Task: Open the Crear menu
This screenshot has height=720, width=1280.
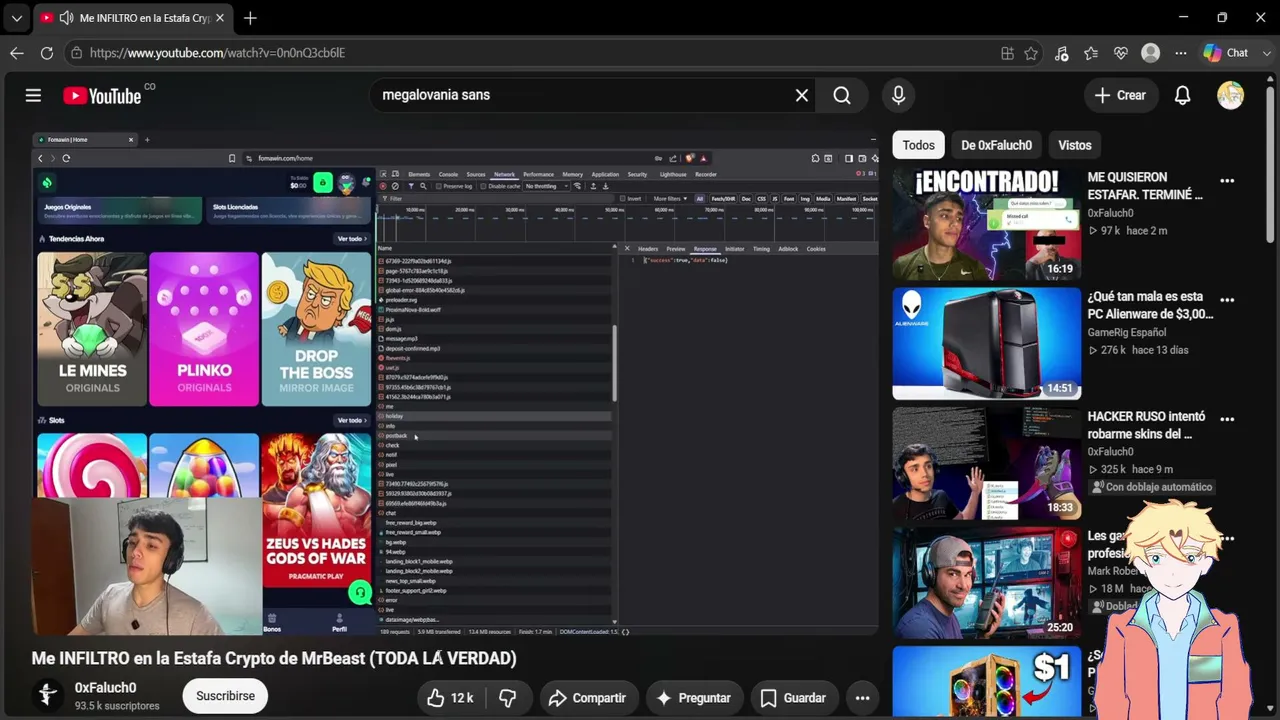Action: click(1120, 95)
